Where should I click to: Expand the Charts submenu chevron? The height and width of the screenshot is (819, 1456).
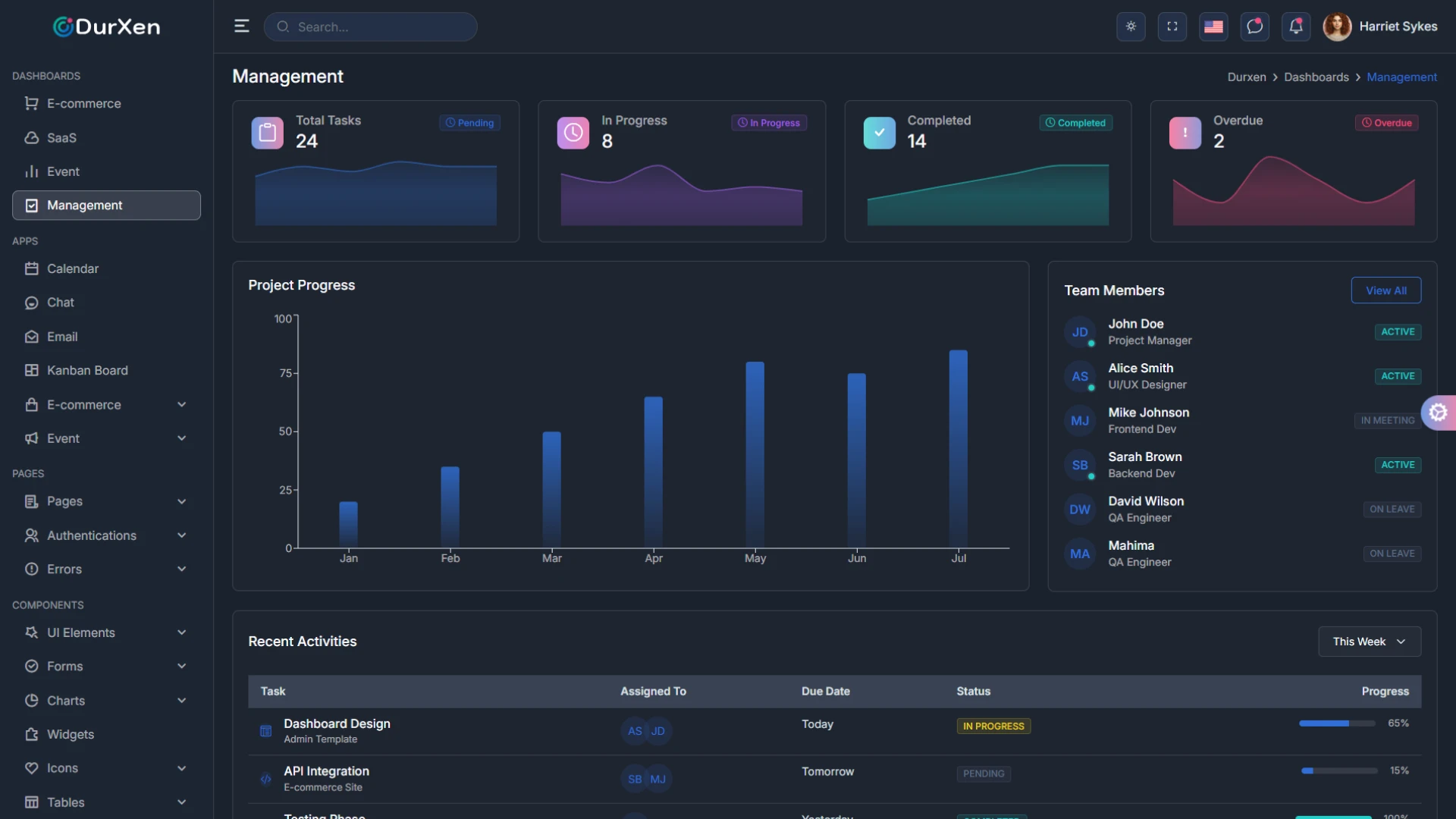pos(181,701)
